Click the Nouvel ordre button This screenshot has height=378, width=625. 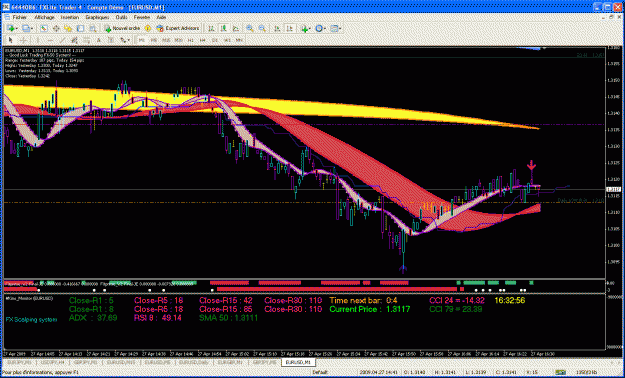click(123, 28)
